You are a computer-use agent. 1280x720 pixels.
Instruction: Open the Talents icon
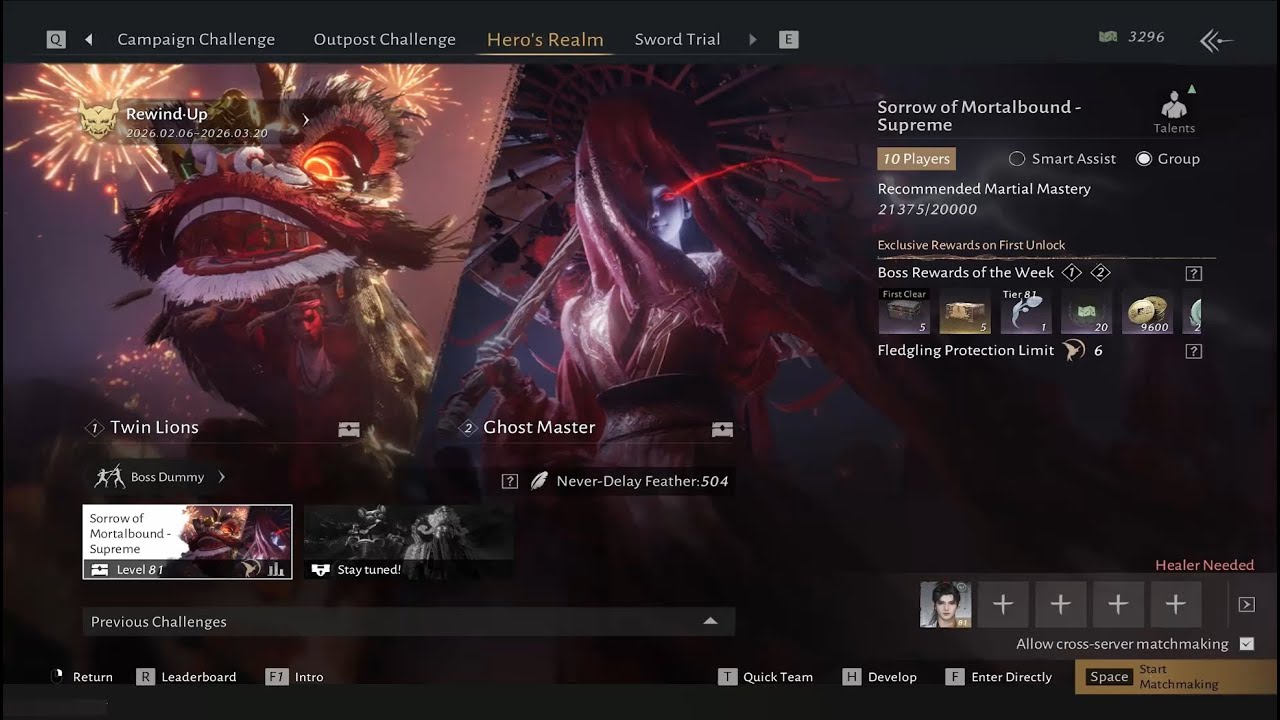[1174, 110]
